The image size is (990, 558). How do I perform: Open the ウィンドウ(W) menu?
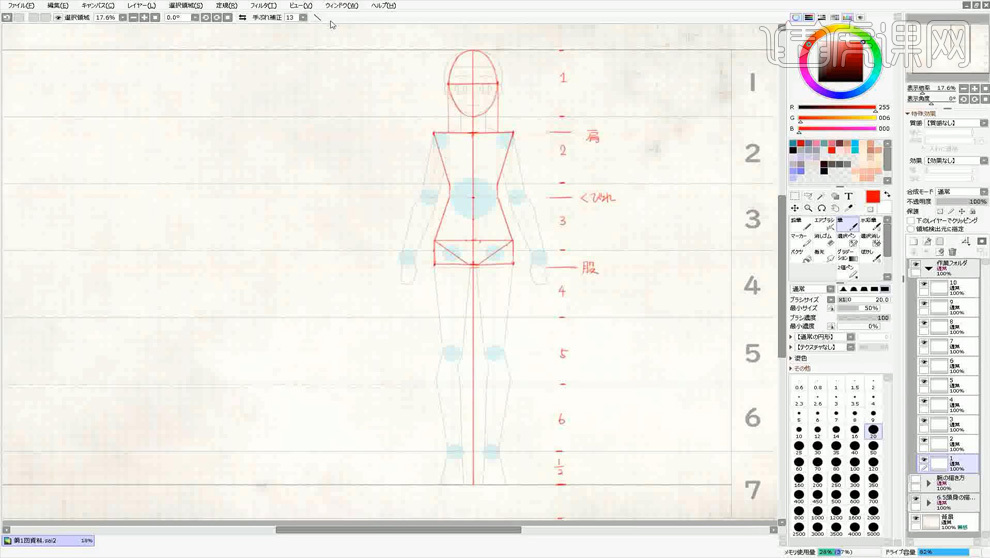pos(342,5)
